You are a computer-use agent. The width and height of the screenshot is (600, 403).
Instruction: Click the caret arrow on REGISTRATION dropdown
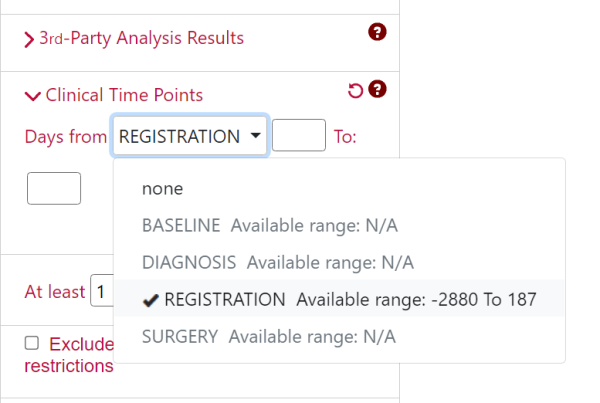tap(255, 135)
